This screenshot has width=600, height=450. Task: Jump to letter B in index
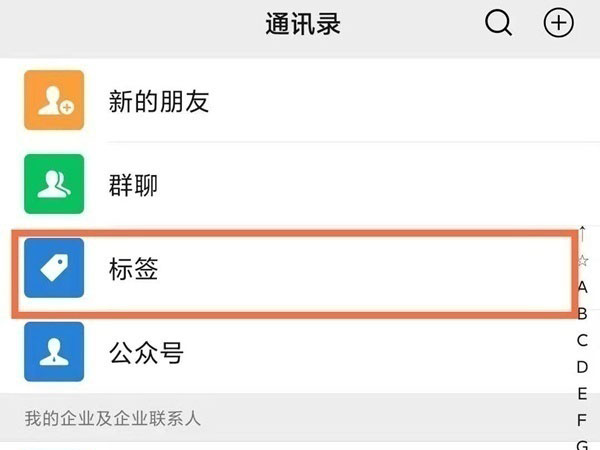click(x=582, y=314)
